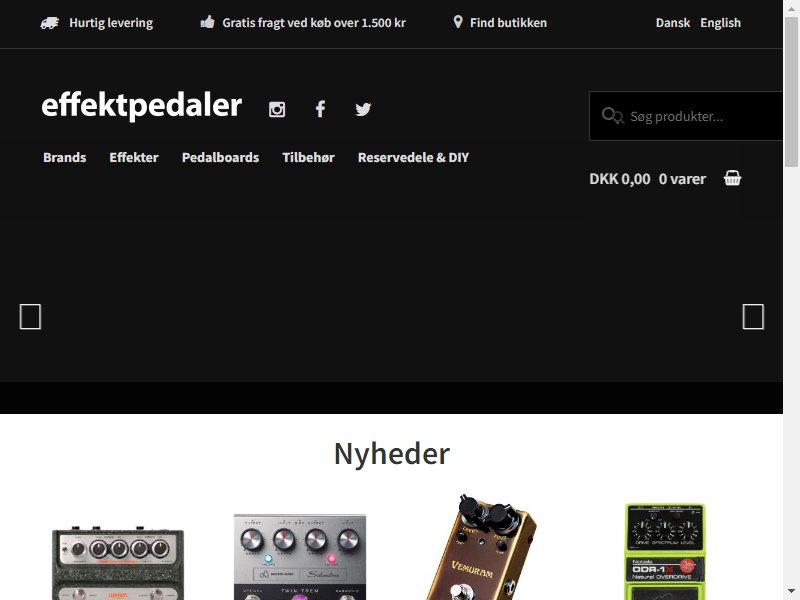The image size is (800, 600).
Task: Expand the Tilbehør menu
Action: pos(309,157)
